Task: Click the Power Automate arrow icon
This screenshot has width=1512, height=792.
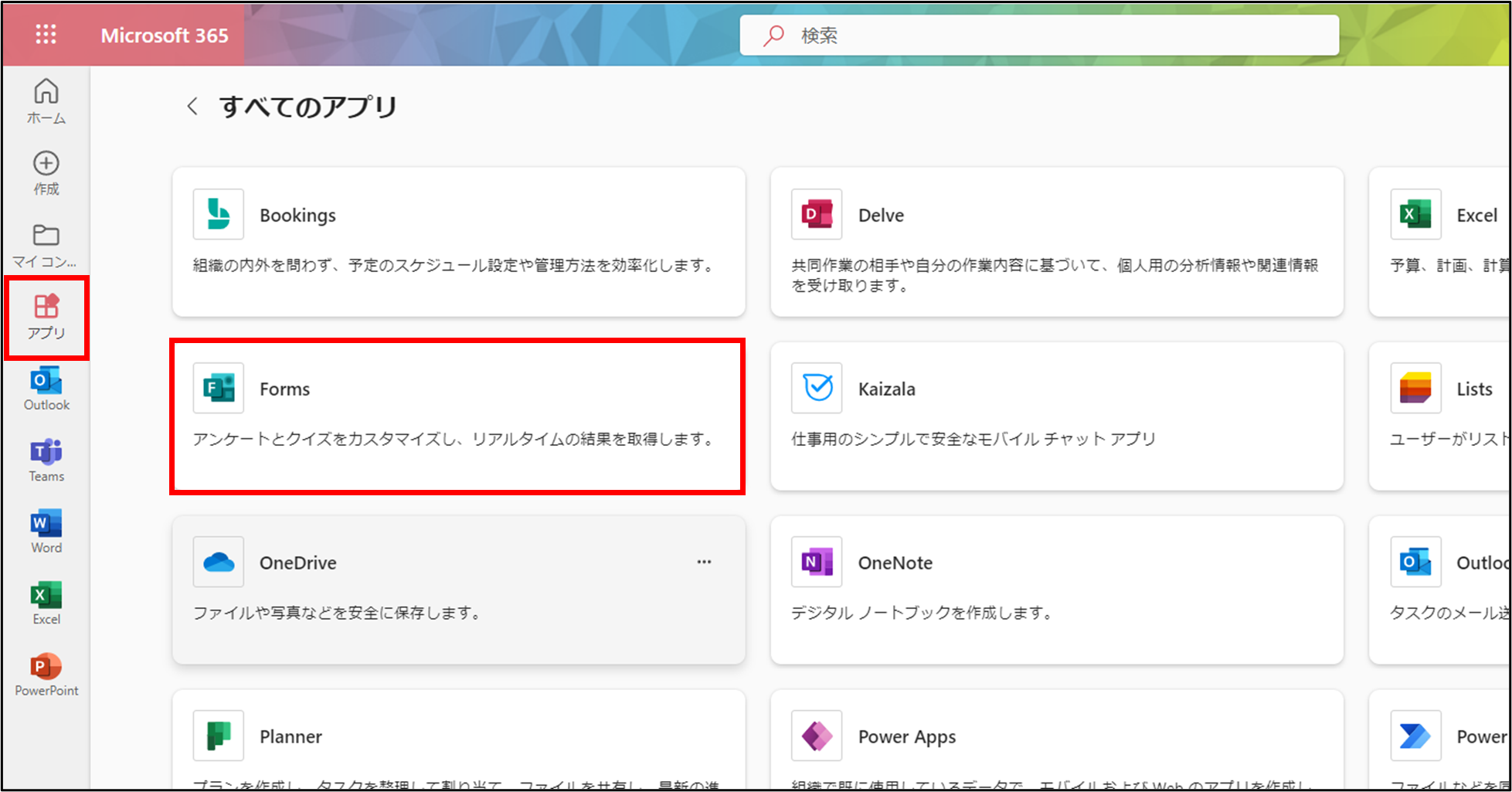Action: [1415, 736]
